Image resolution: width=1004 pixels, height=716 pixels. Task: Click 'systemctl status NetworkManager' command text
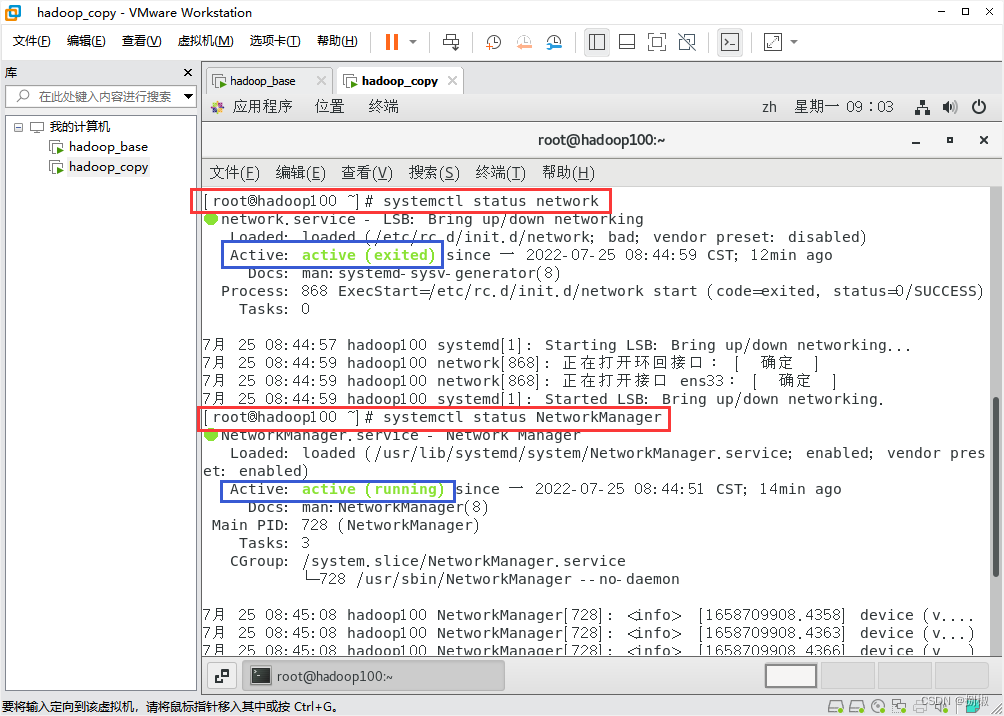pyautogui.click(x=522, y=418)
